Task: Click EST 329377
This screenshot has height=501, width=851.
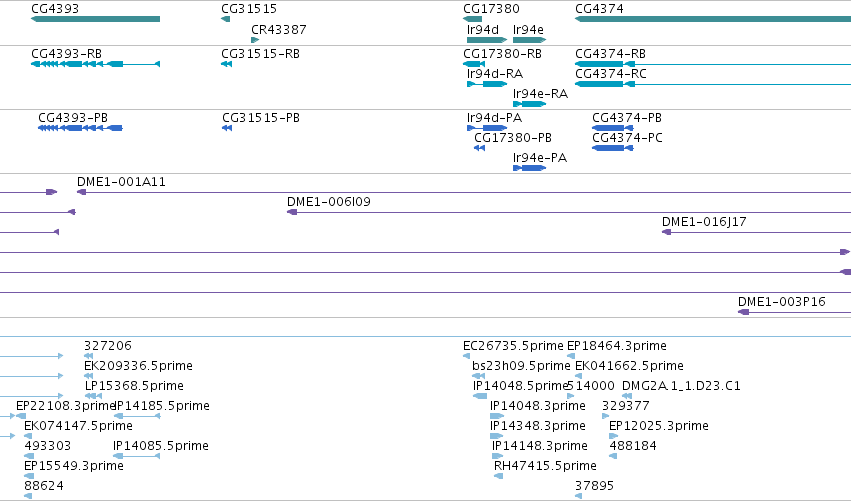Action: coord(626,406)
